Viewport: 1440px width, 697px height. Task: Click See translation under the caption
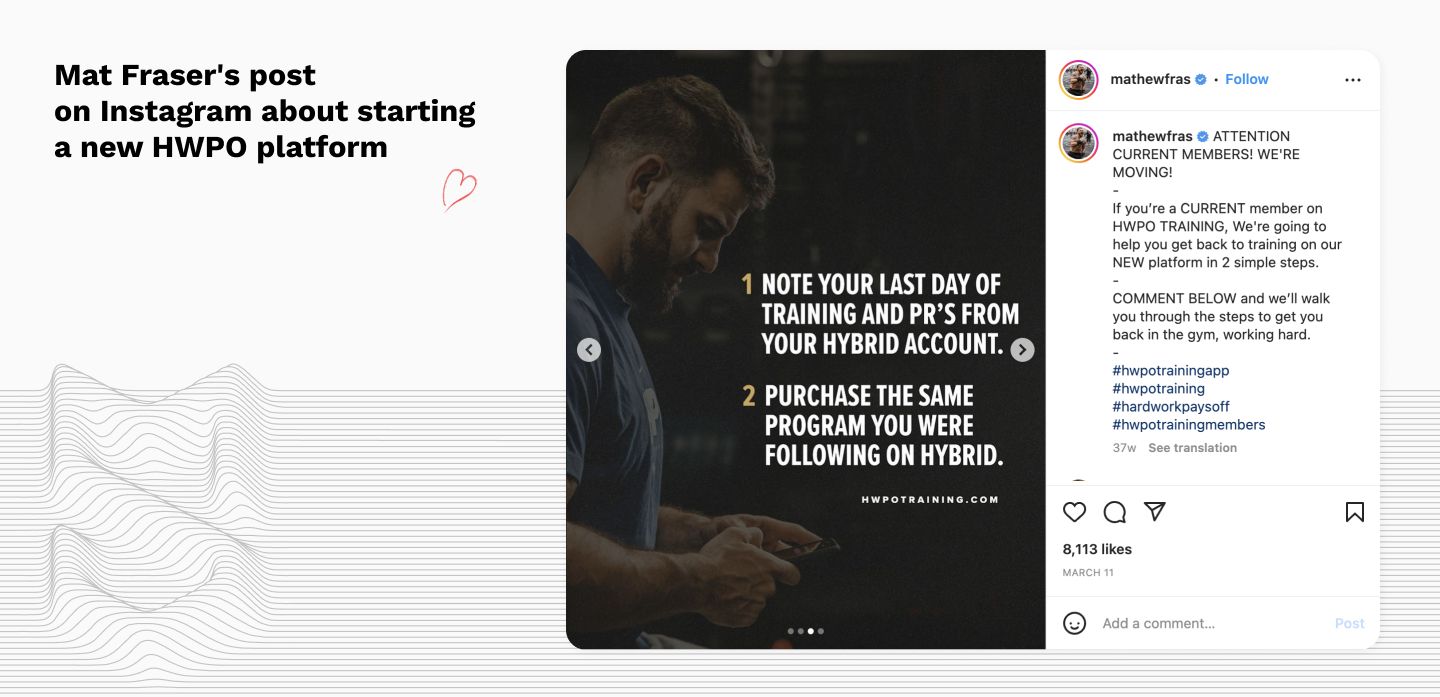(x=1192, y=448)
